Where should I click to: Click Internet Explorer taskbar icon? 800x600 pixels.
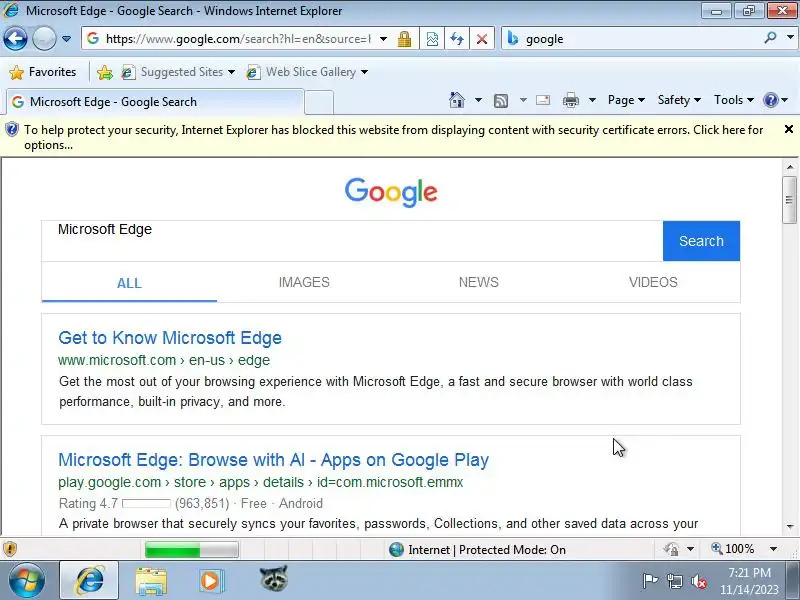pyautogui.click(x=89, y=581)
